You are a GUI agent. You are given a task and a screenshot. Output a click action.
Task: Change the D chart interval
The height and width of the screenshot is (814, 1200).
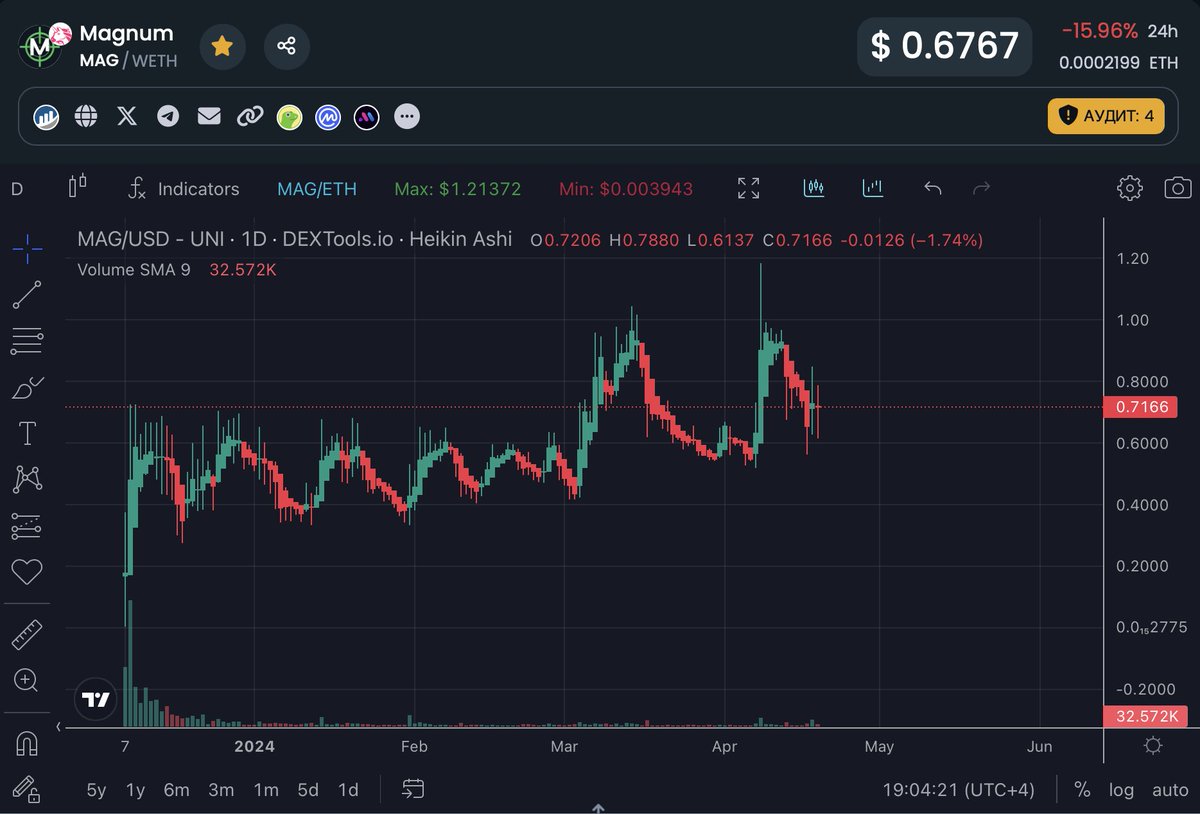16,188
